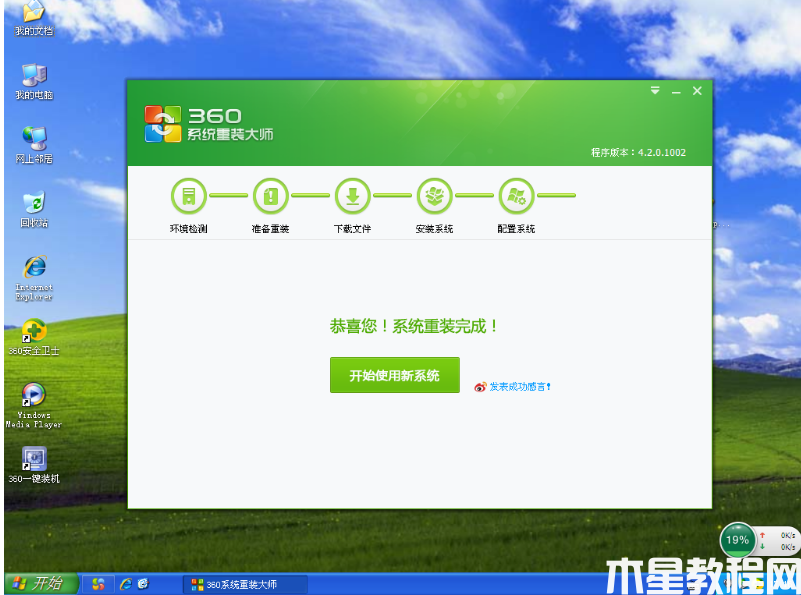
Task: Minimize the 360 系统重装大师 window
Action: click(x=676, y=92)
